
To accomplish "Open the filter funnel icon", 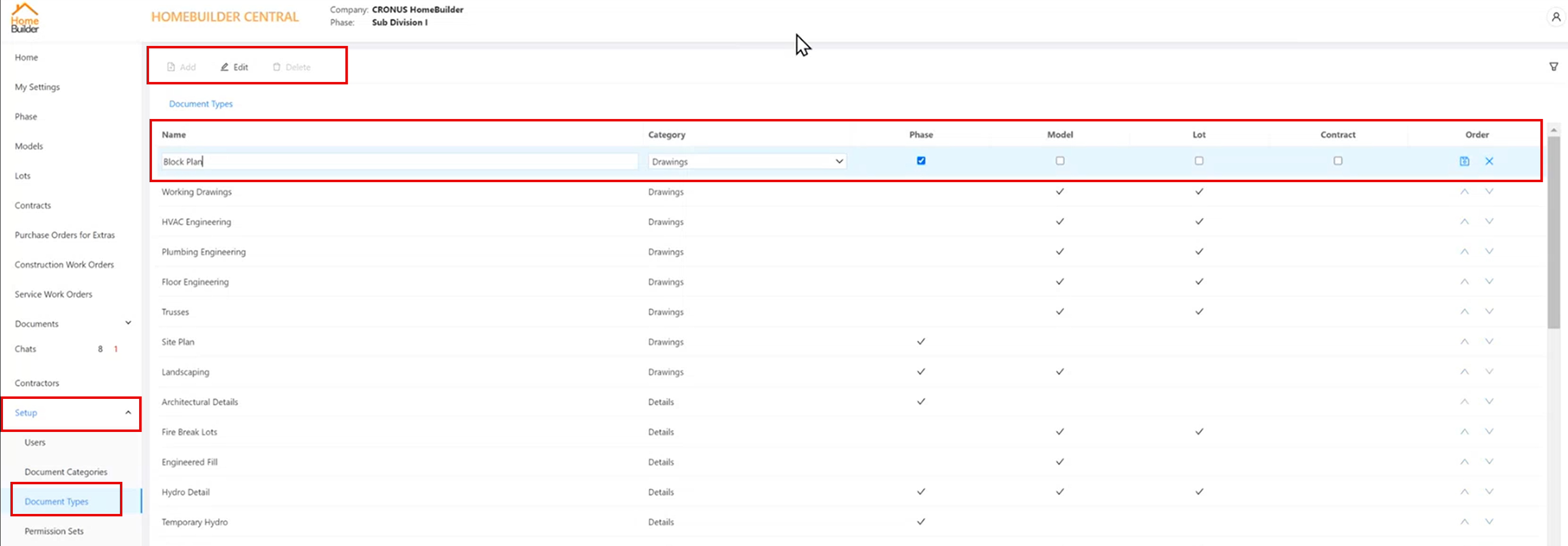I will [x=1554, y=67].
